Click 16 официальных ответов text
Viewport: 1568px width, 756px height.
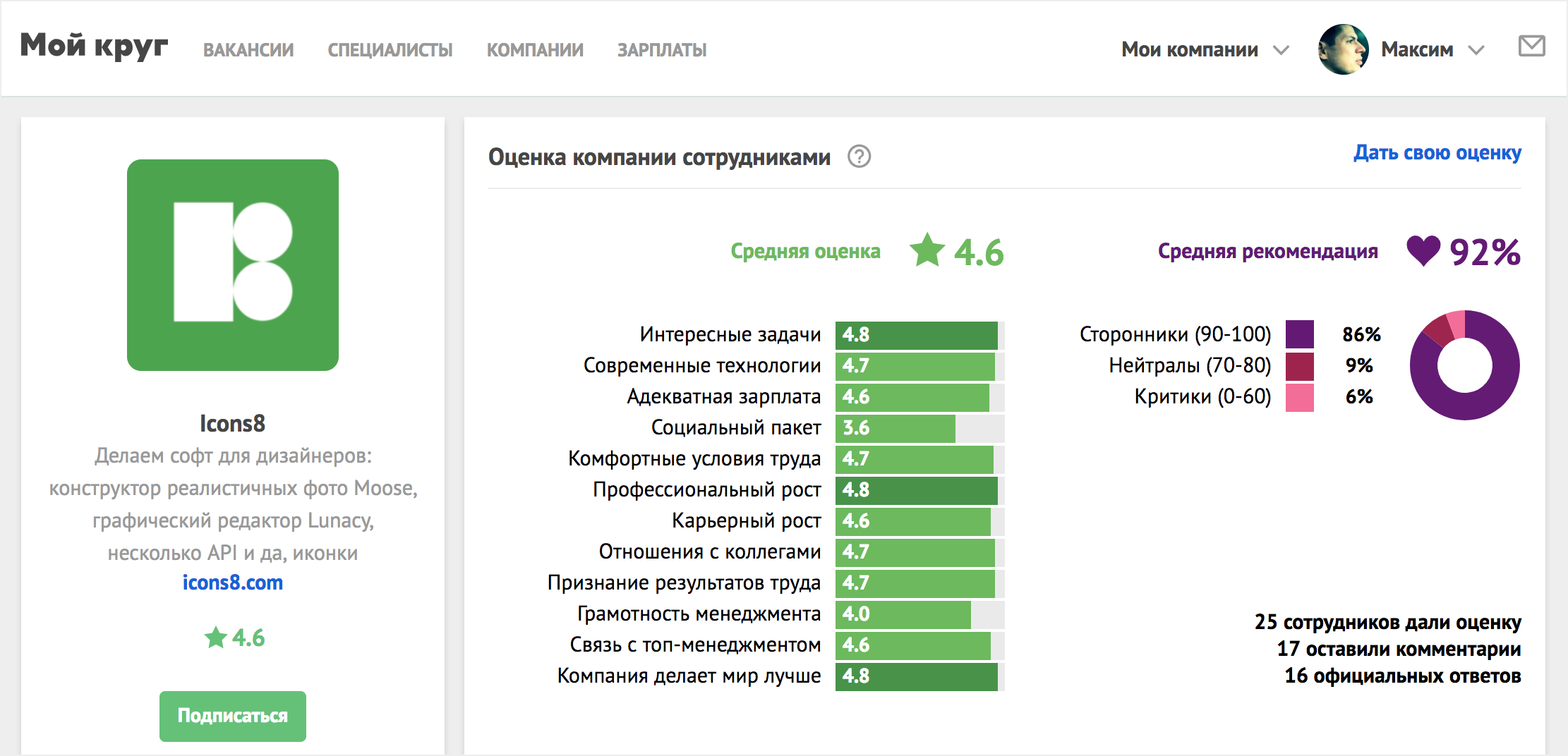pos(1402,676)
